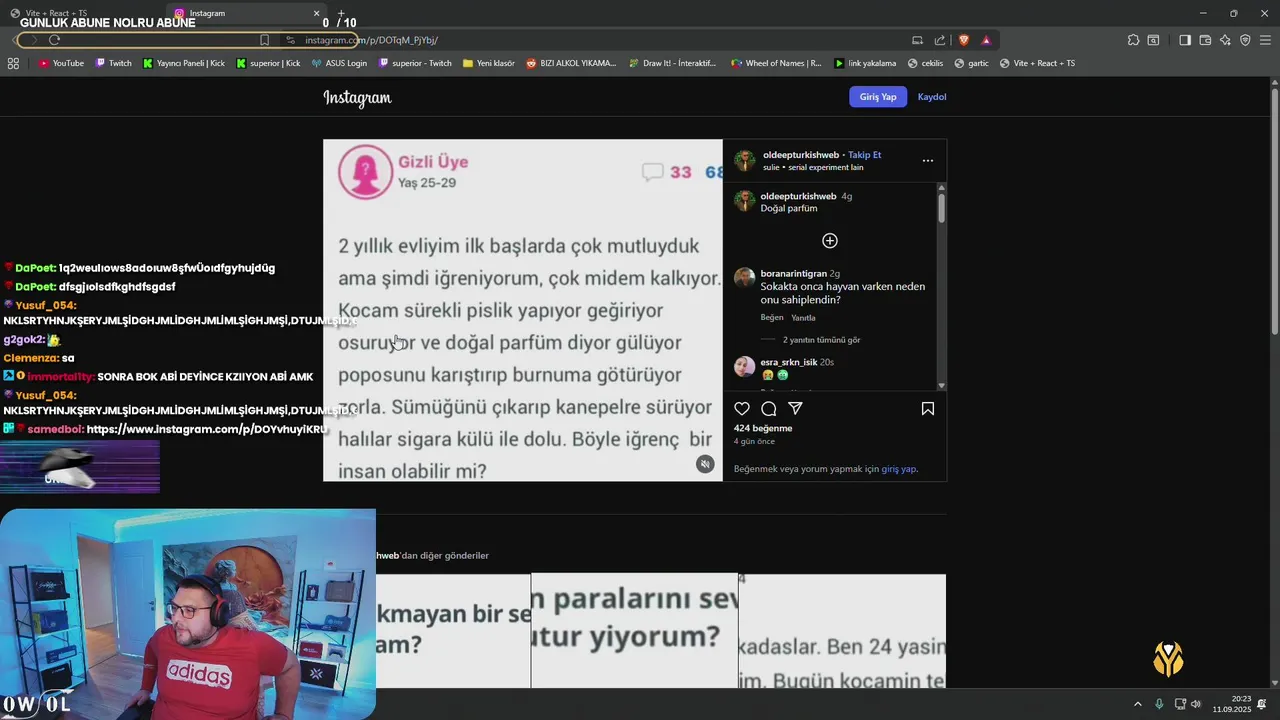The width and height of the screenshot is (1280, 720).
Task: Click 'giriş yap' link below post
Action: pos(898,469)
